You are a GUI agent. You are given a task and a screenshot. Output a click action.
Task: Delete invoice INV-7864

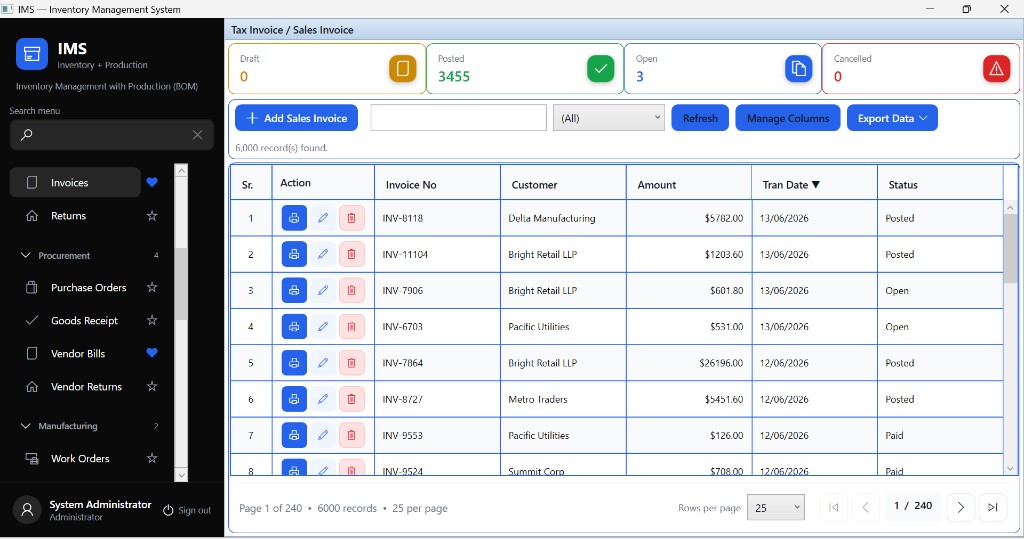(351, 363)
